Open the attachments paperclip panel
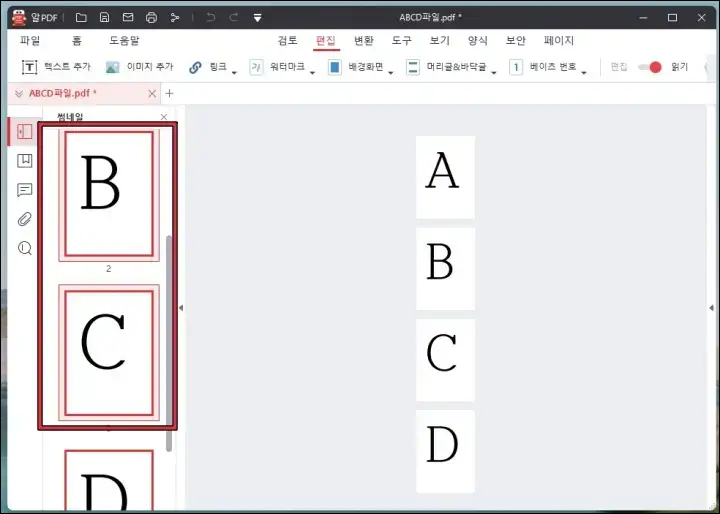Screen dimensions: 720x514 (x=24, y=219)
